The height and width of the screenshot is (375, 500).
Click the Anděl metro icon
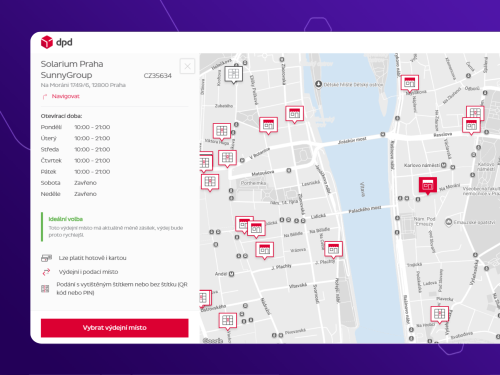coord(231,274)
